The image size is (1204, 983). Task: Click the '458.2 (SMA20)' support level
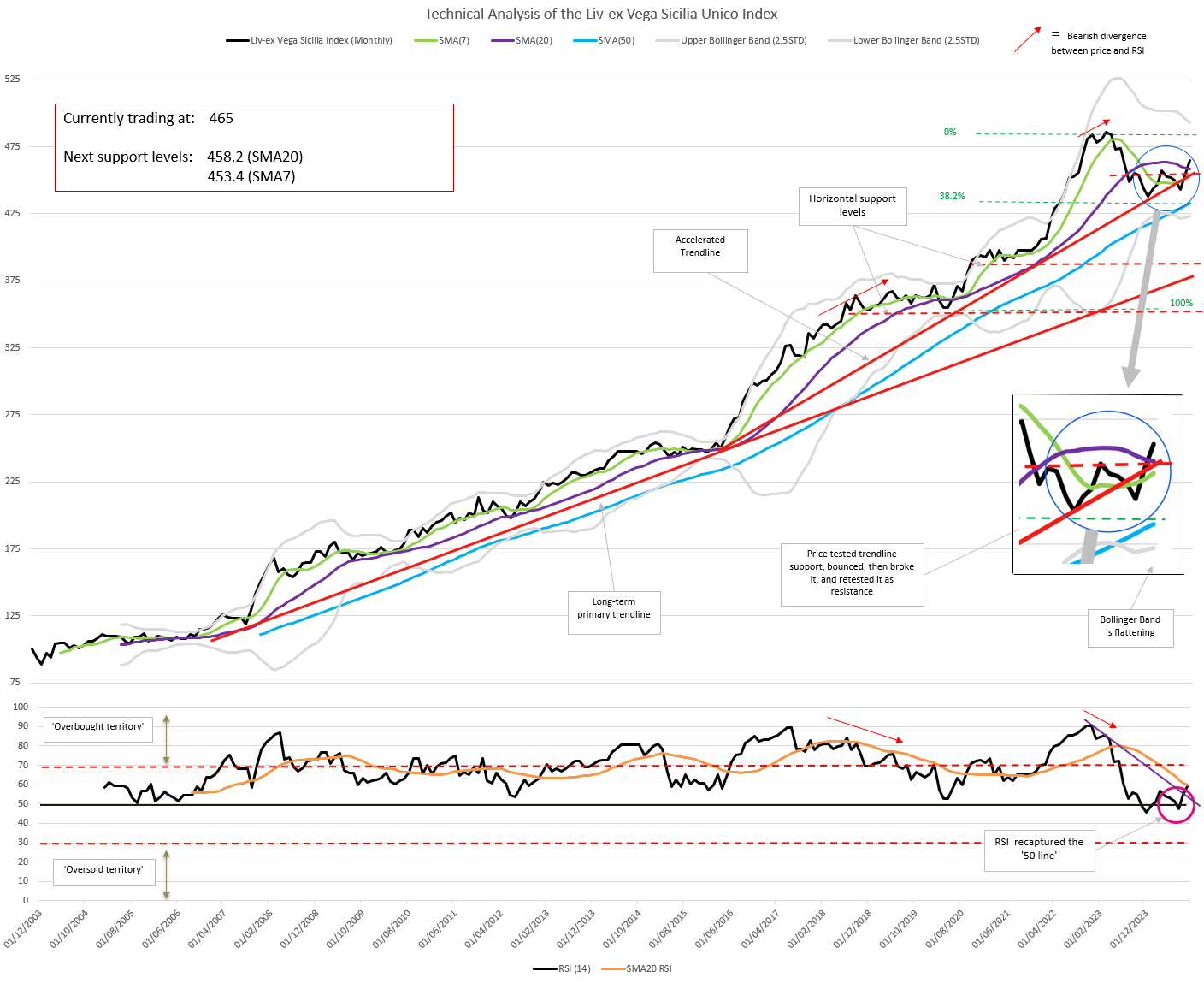point(255,157)
